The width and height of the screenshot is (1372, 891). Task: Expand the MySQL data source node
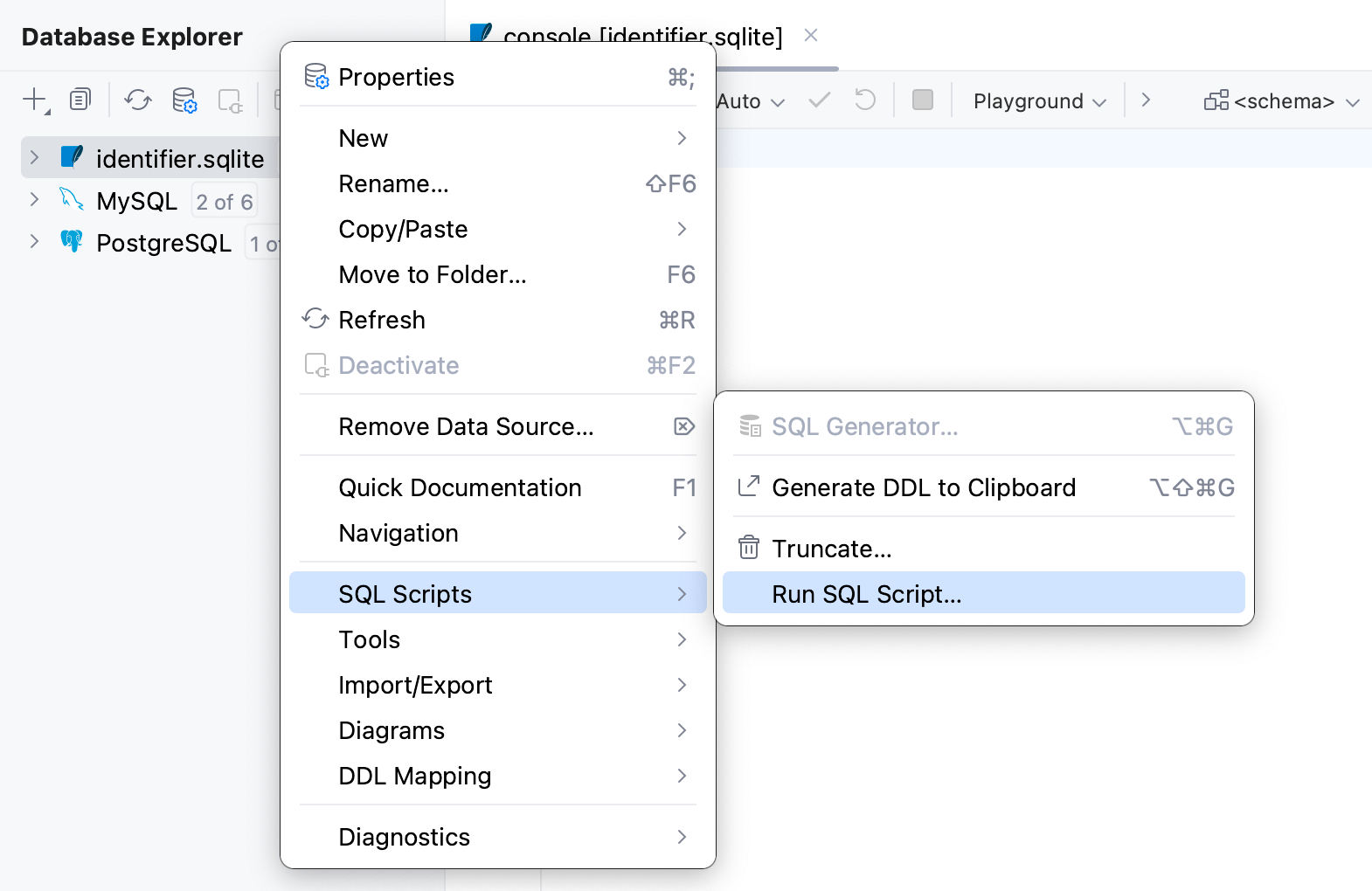tap(34, 200)
